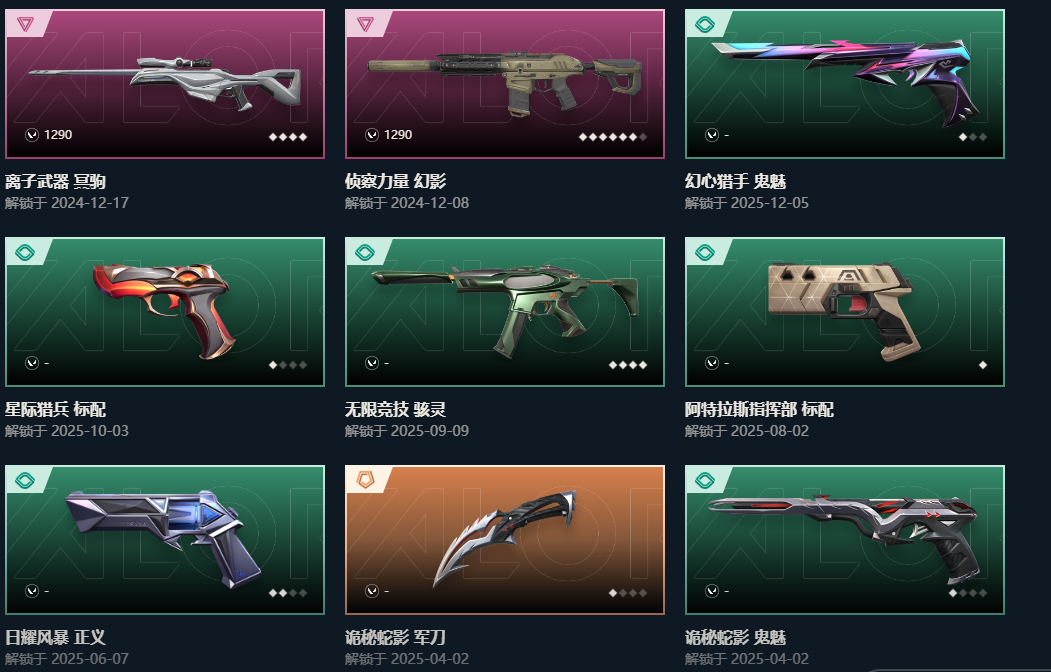The image size is (1051, 672).
Task: Click the green tier badge on 星际猎兵 标配 card
Action: pyautogui.click(x=25, y=253)
